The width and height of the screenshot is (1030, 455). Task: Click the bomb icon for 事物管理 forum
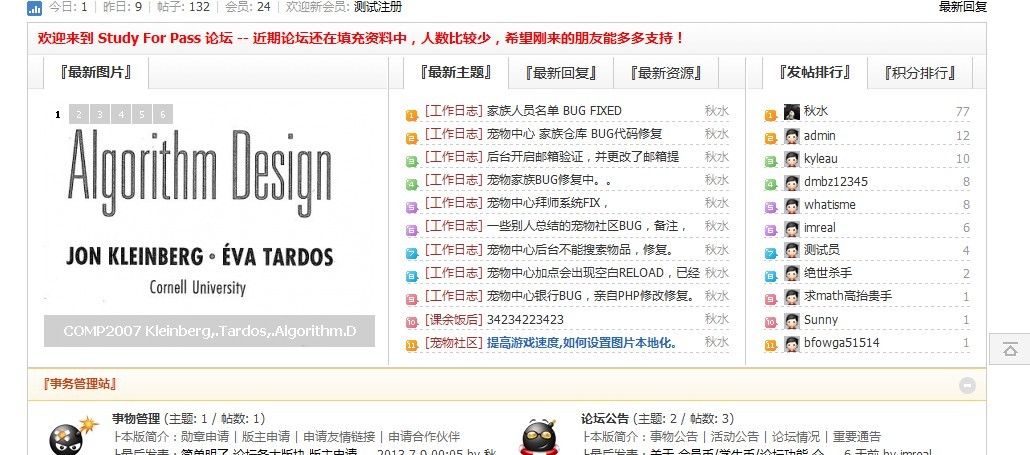click(73, 435)
